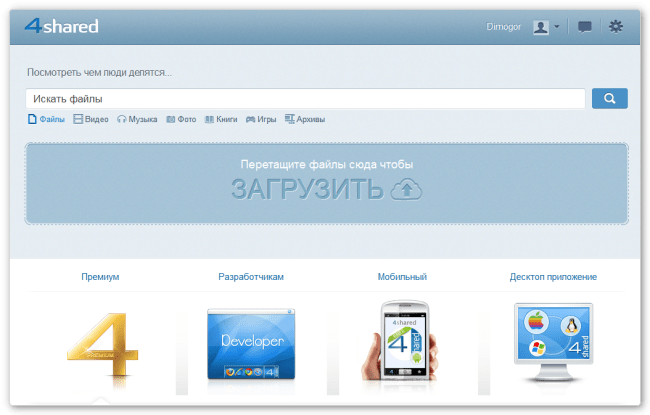This screenshot has width=650, height=415.
Task: Click the desktop monitor image
Action: tap(553, 342)
